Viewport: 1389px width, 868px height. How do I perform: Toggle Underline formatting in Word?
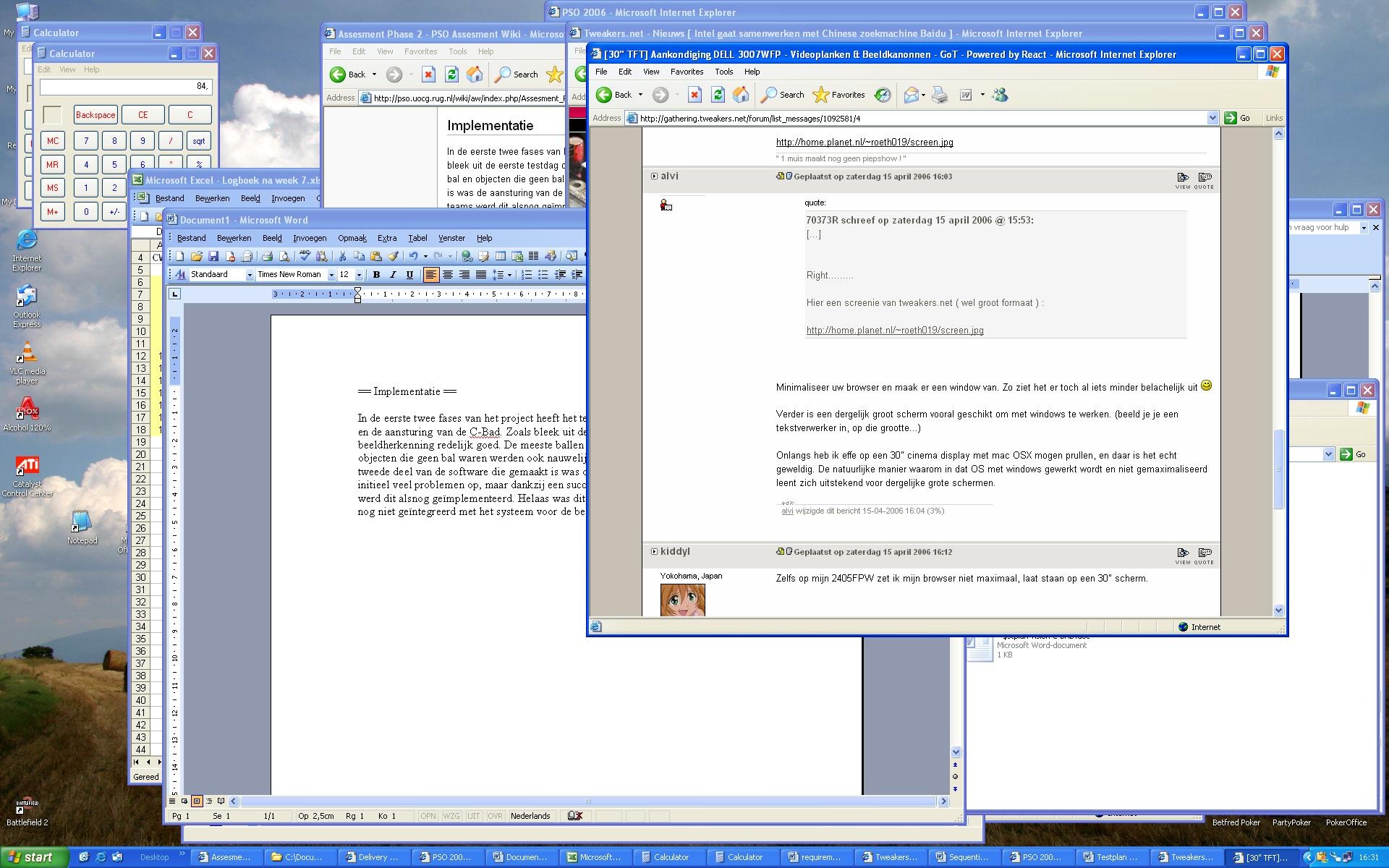(x=409, y=275)
